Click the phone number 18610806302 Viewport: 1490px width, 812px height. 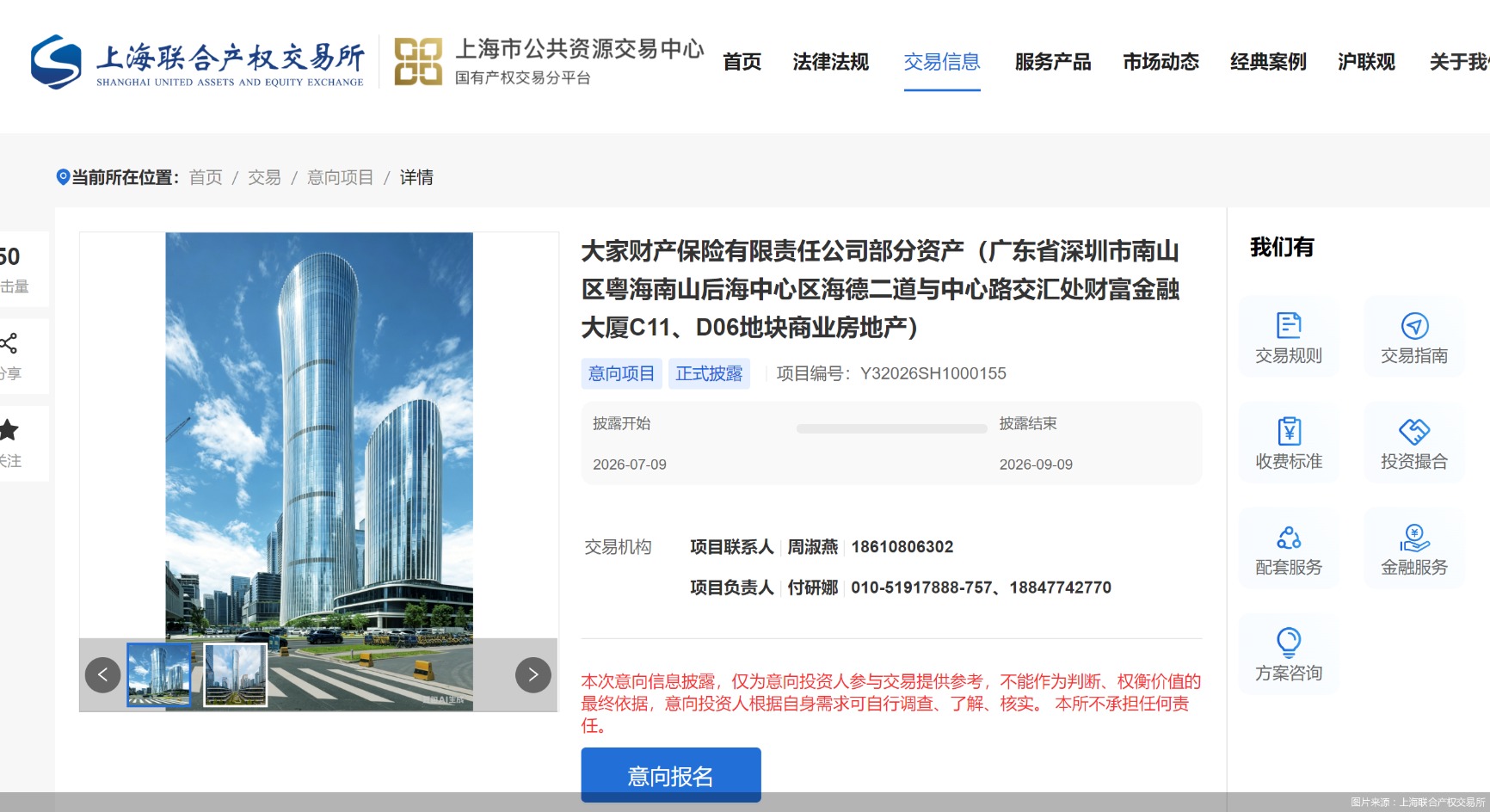(902, 547)
